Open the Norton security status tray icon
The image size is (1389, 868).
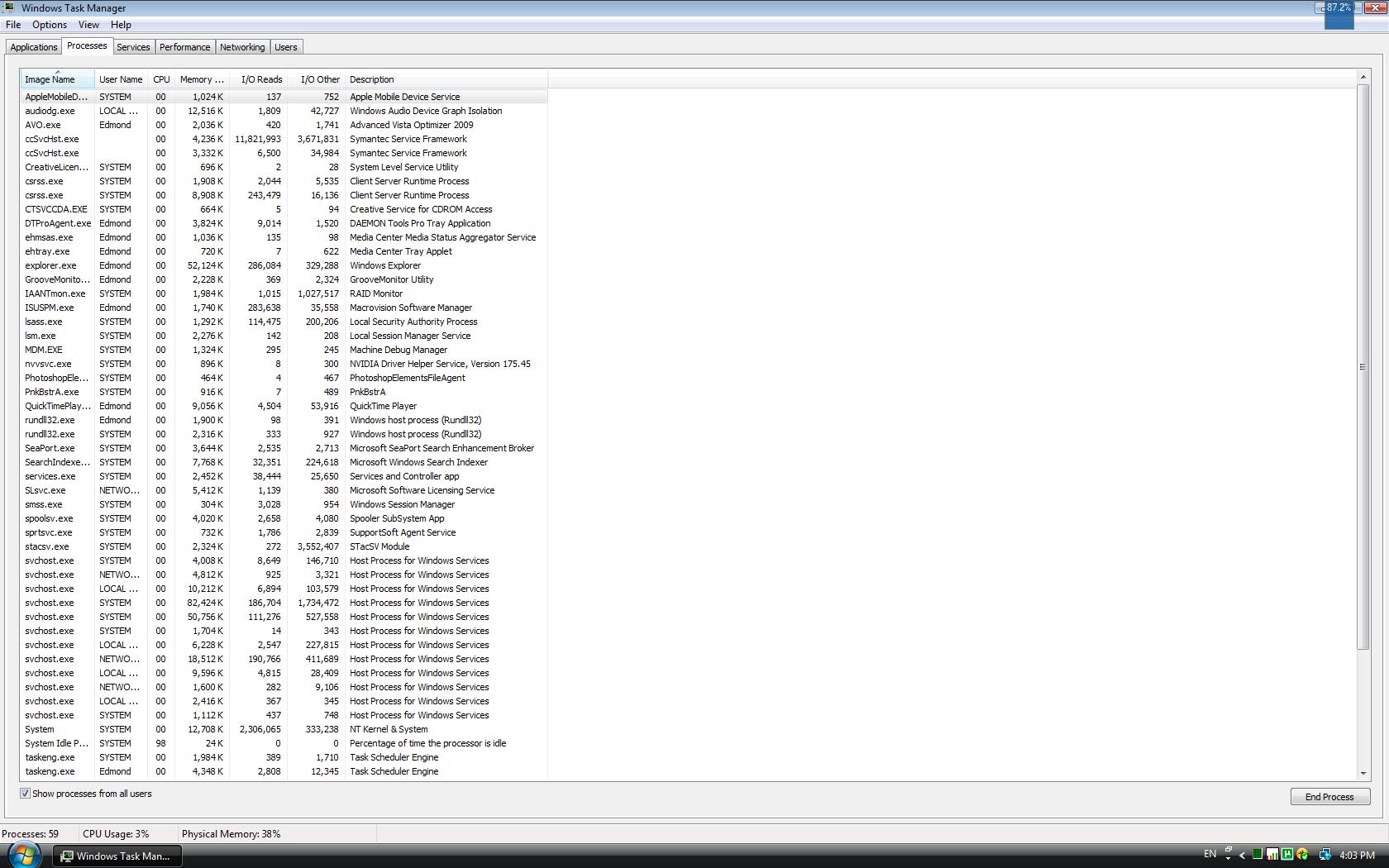1302,855
